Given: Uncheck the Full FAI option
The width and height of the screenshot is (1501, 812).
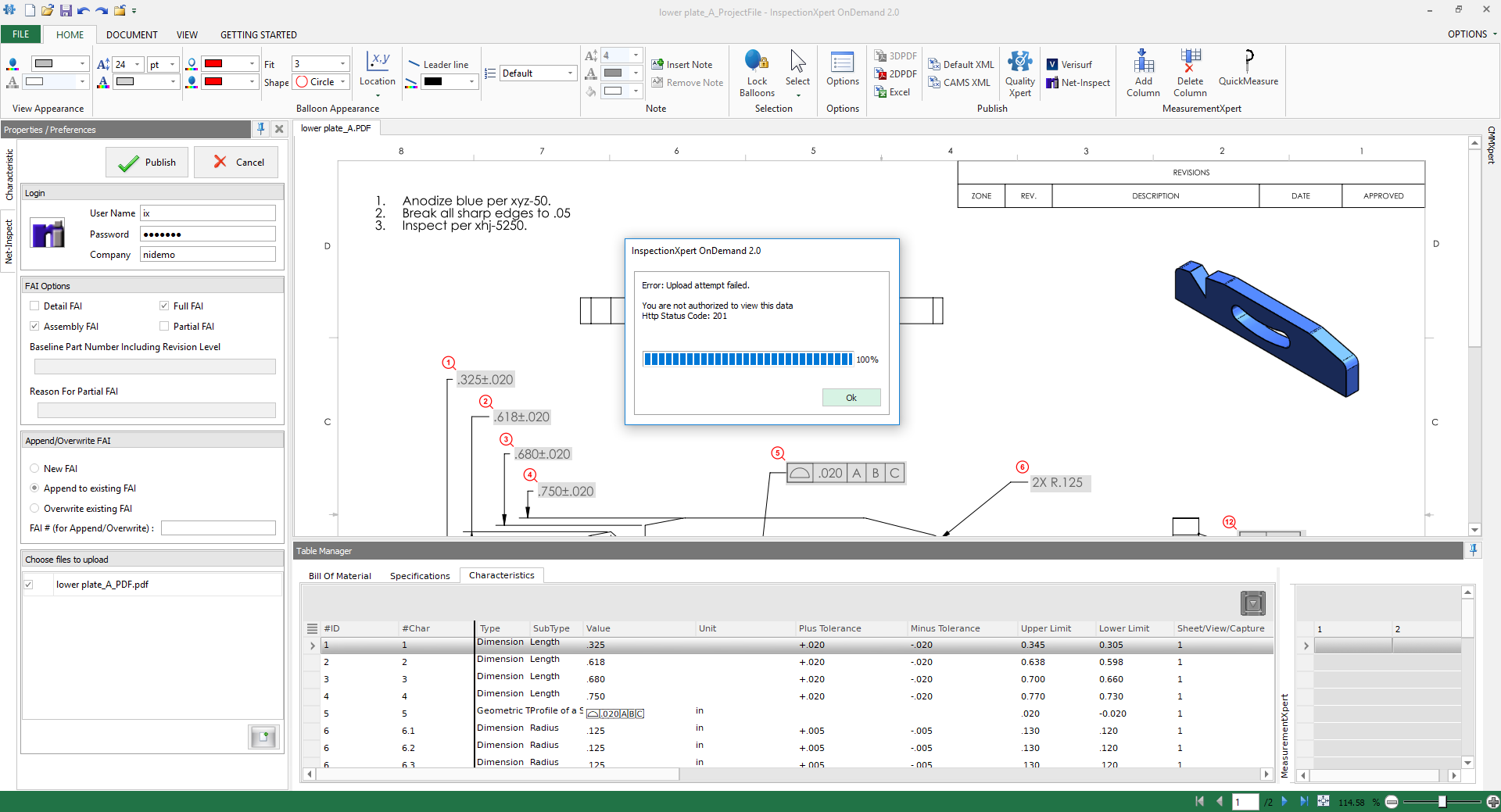Looking at the screenshot, I should 164,306.
